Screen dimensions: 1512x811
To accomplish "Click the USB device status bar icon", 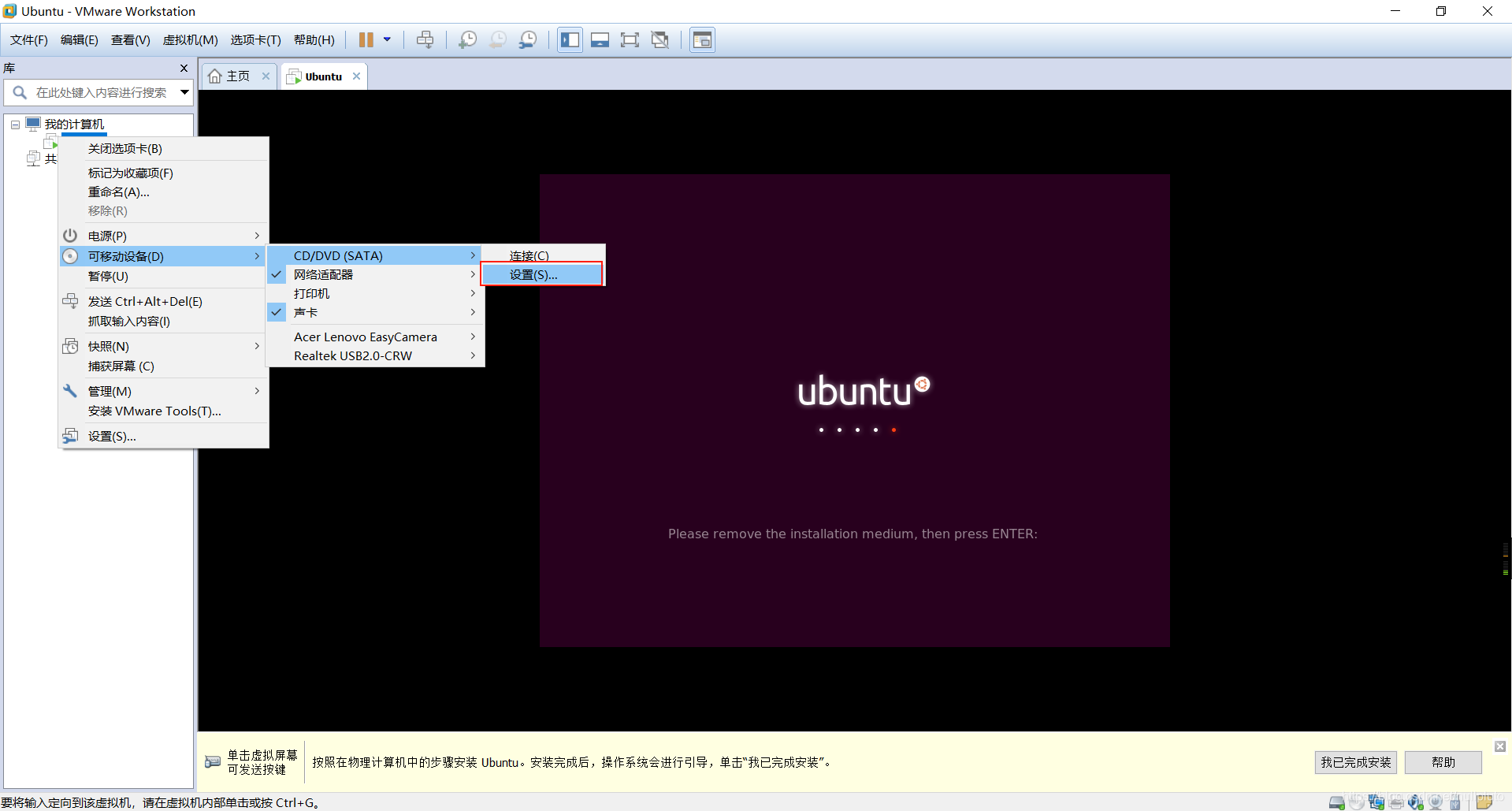I will click(x=1455, y=802).
